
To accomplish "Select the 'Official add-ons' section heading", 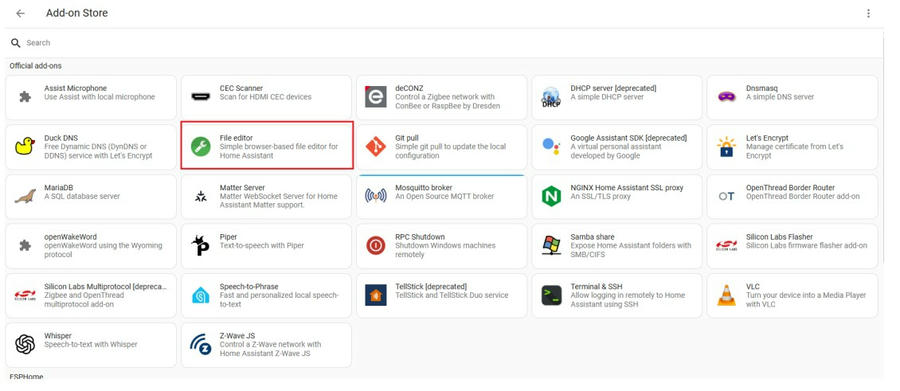I will click(36, 66).
